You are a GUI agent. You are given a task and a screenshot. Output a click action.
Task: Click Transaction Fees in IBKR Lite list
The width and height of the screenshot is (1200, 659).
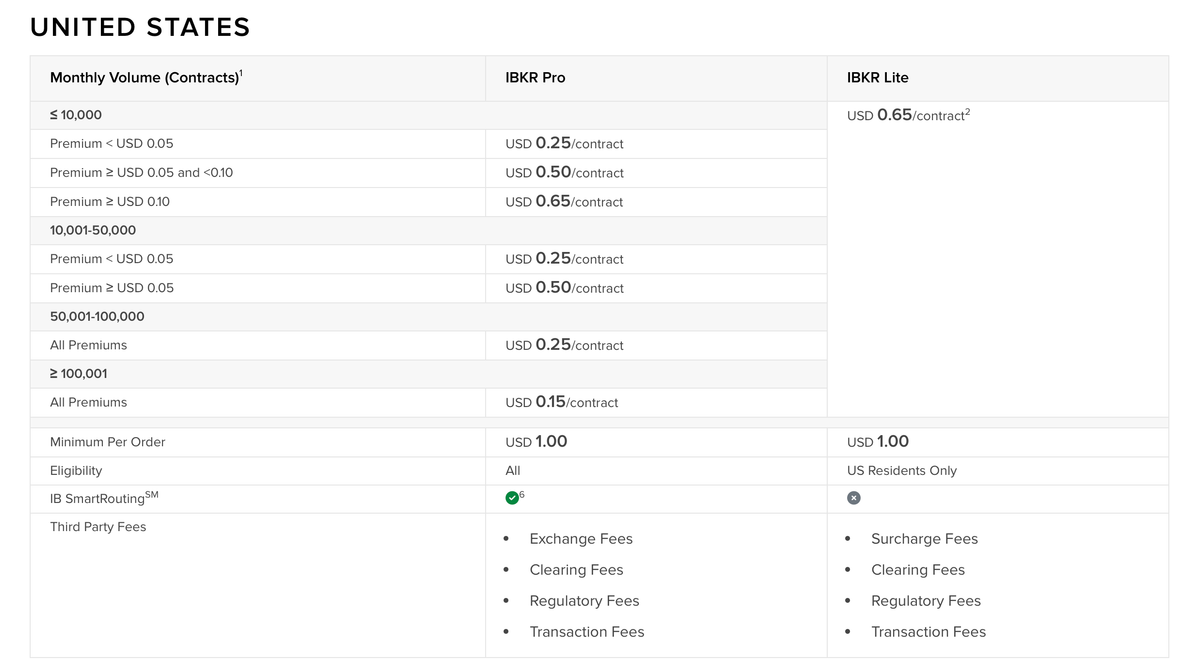[x=928, y=632]
